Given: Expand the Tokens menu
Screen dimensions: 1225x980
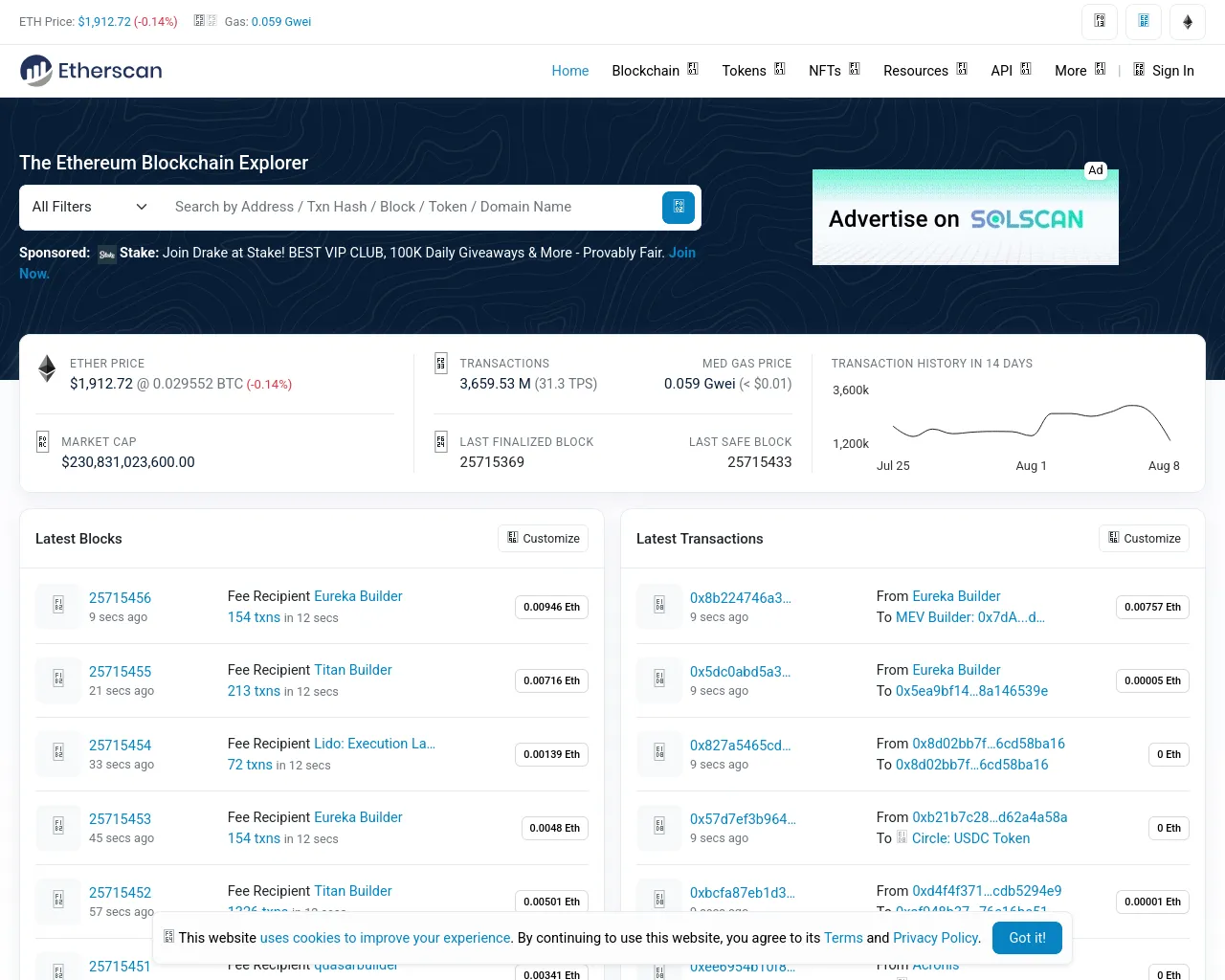Looking at the screenshot, I should pos(754,71).
